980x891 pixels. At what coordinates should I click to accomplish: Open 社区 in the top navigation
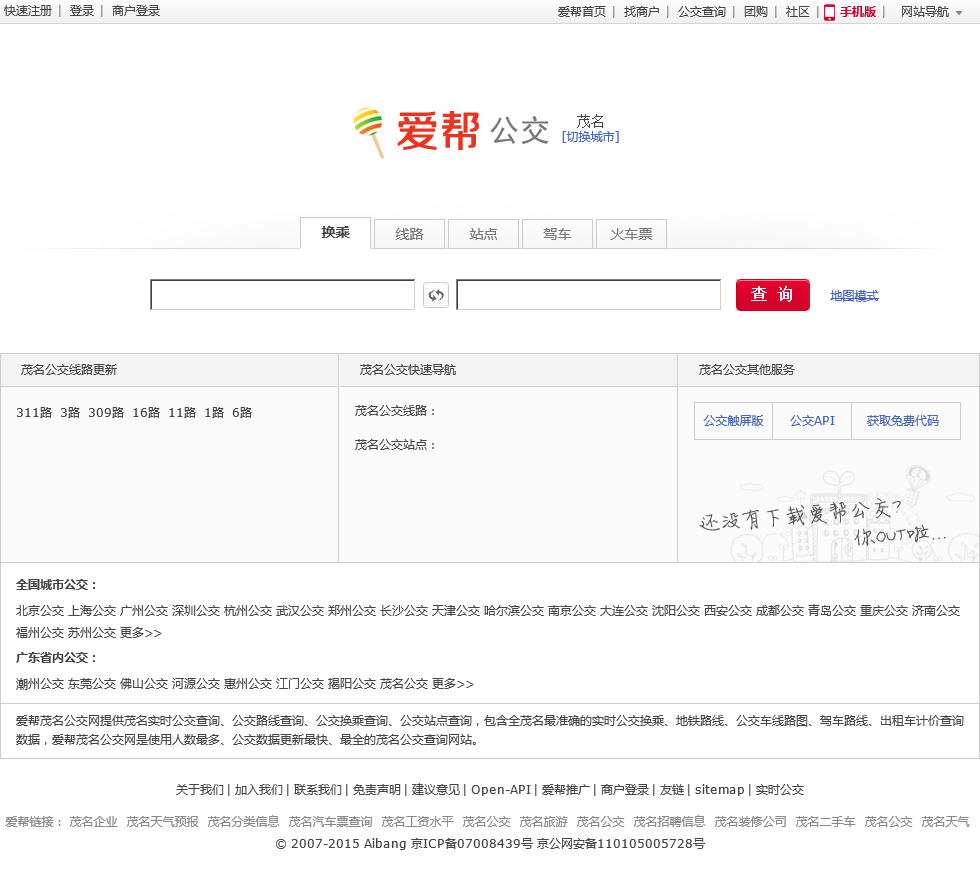(x=798, y=12)
